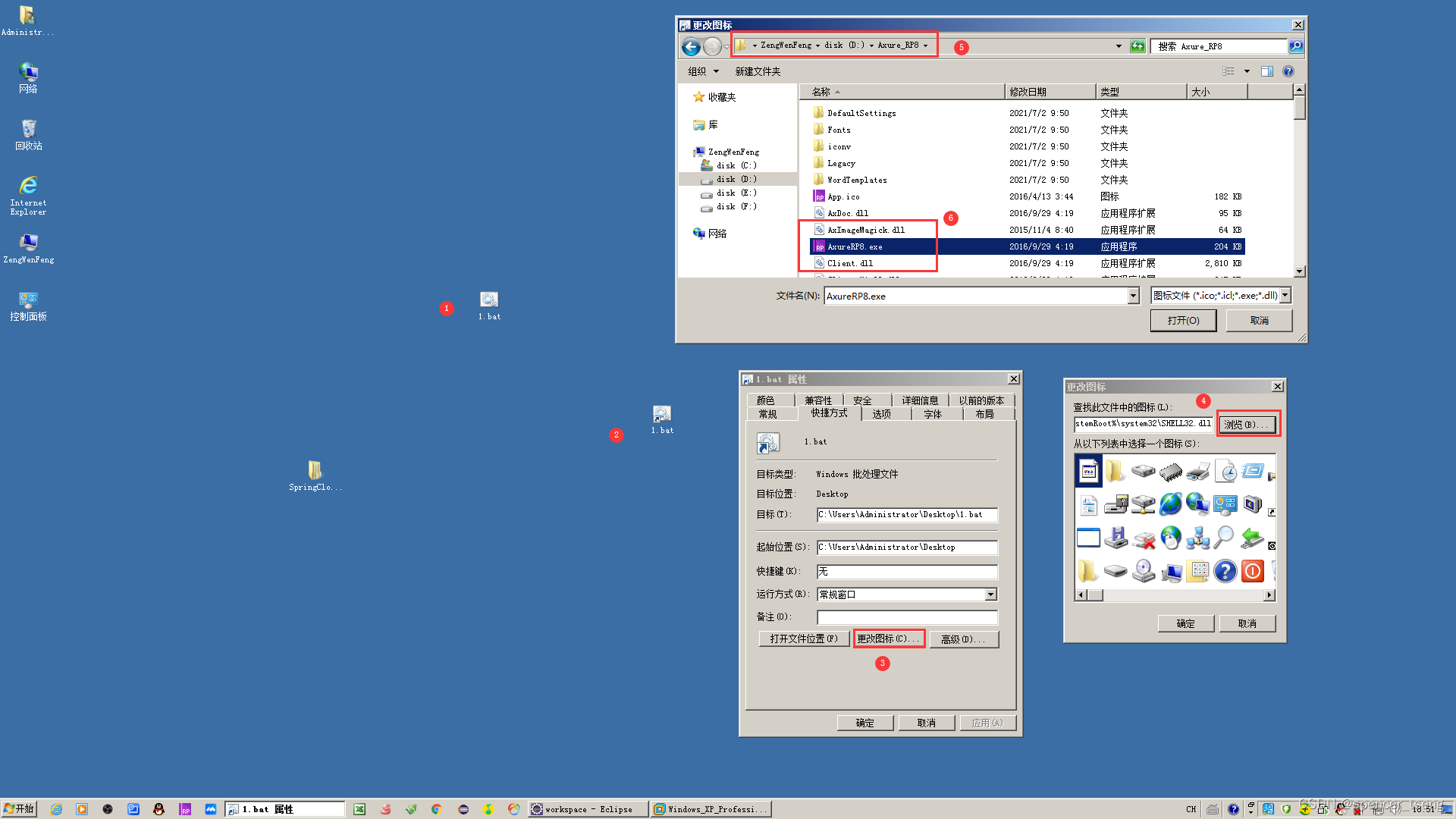1456x819 pixels.
Task: Open Chrome from the taskbar
Action: pos(436,808)
